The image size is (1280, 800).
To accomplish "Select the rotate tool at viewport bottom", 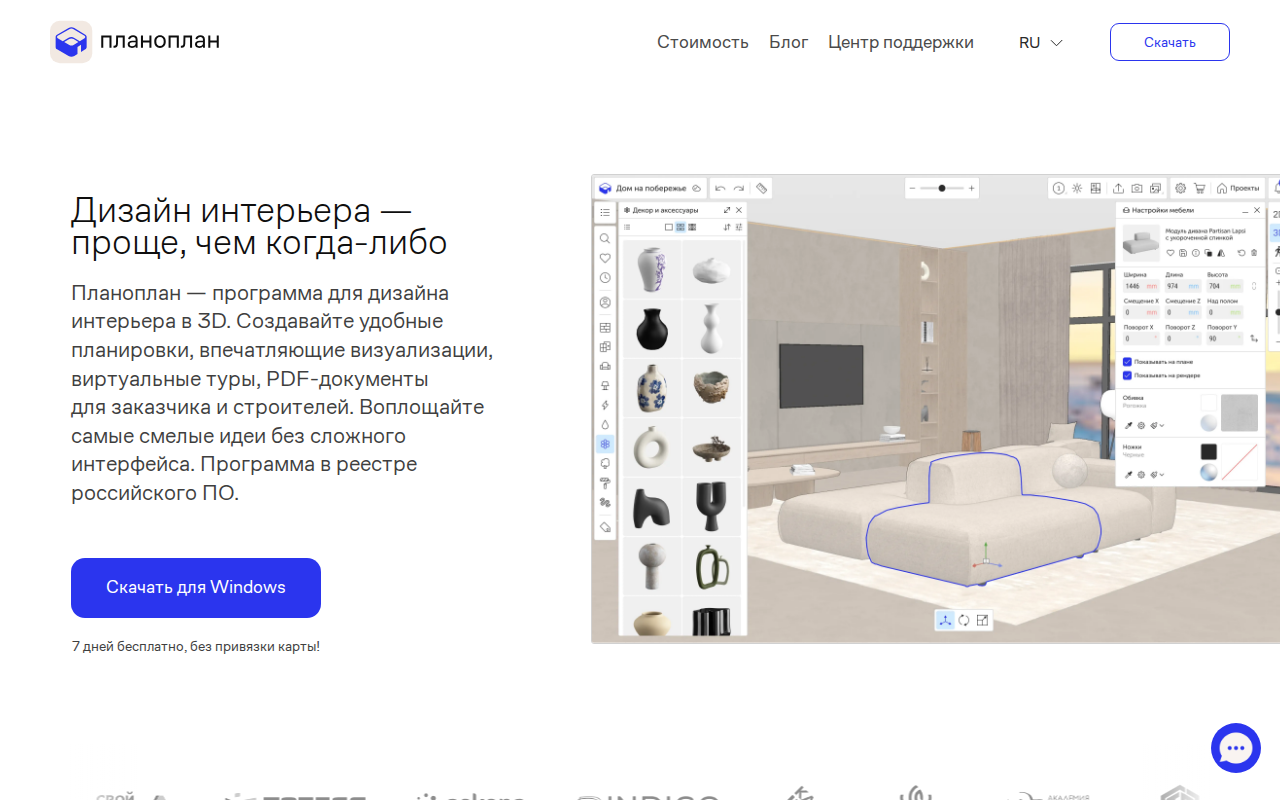I will [964, 620].
